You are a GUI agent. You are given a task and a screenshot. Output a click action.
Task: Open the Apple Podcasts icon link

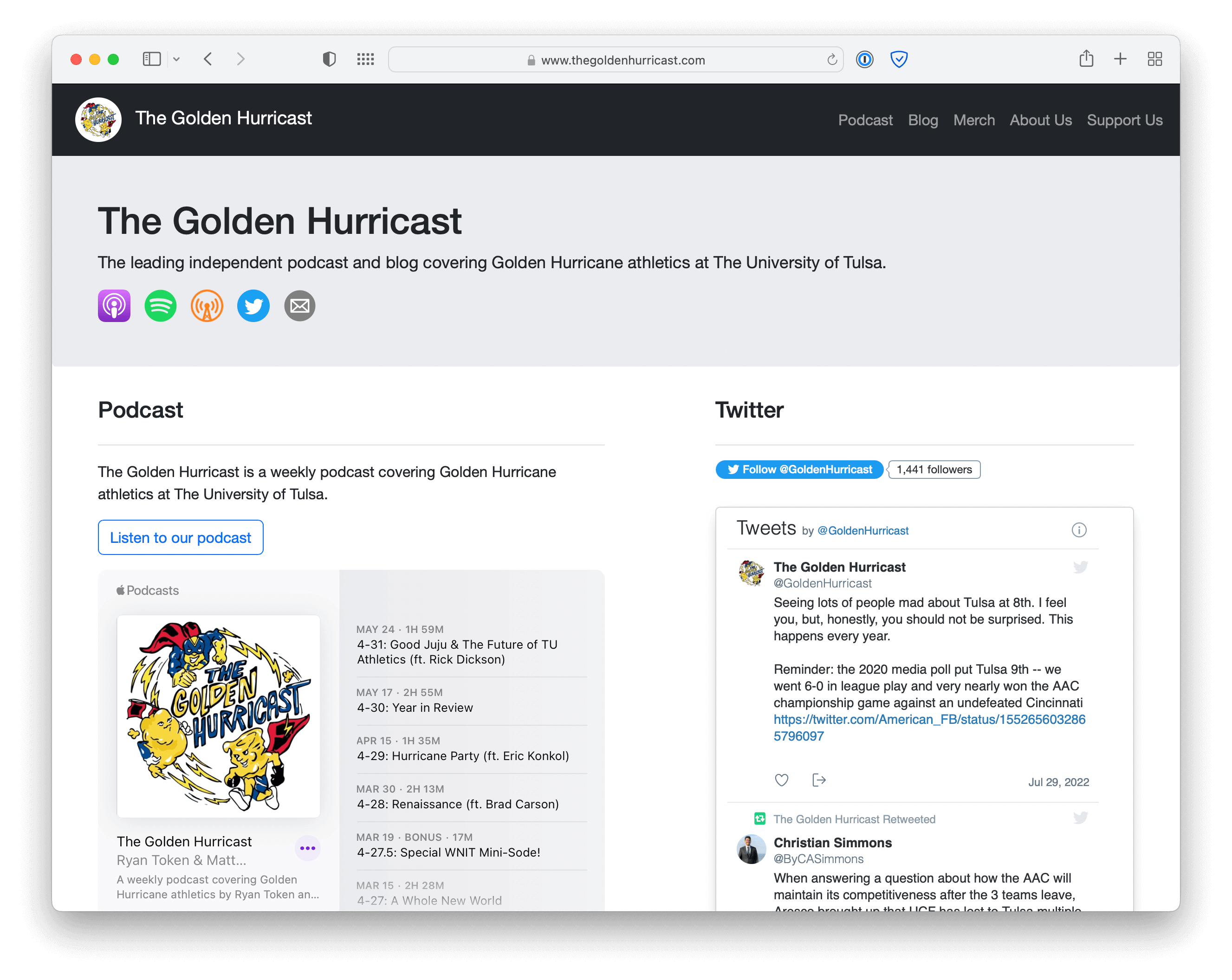click(x=114, y=306)
